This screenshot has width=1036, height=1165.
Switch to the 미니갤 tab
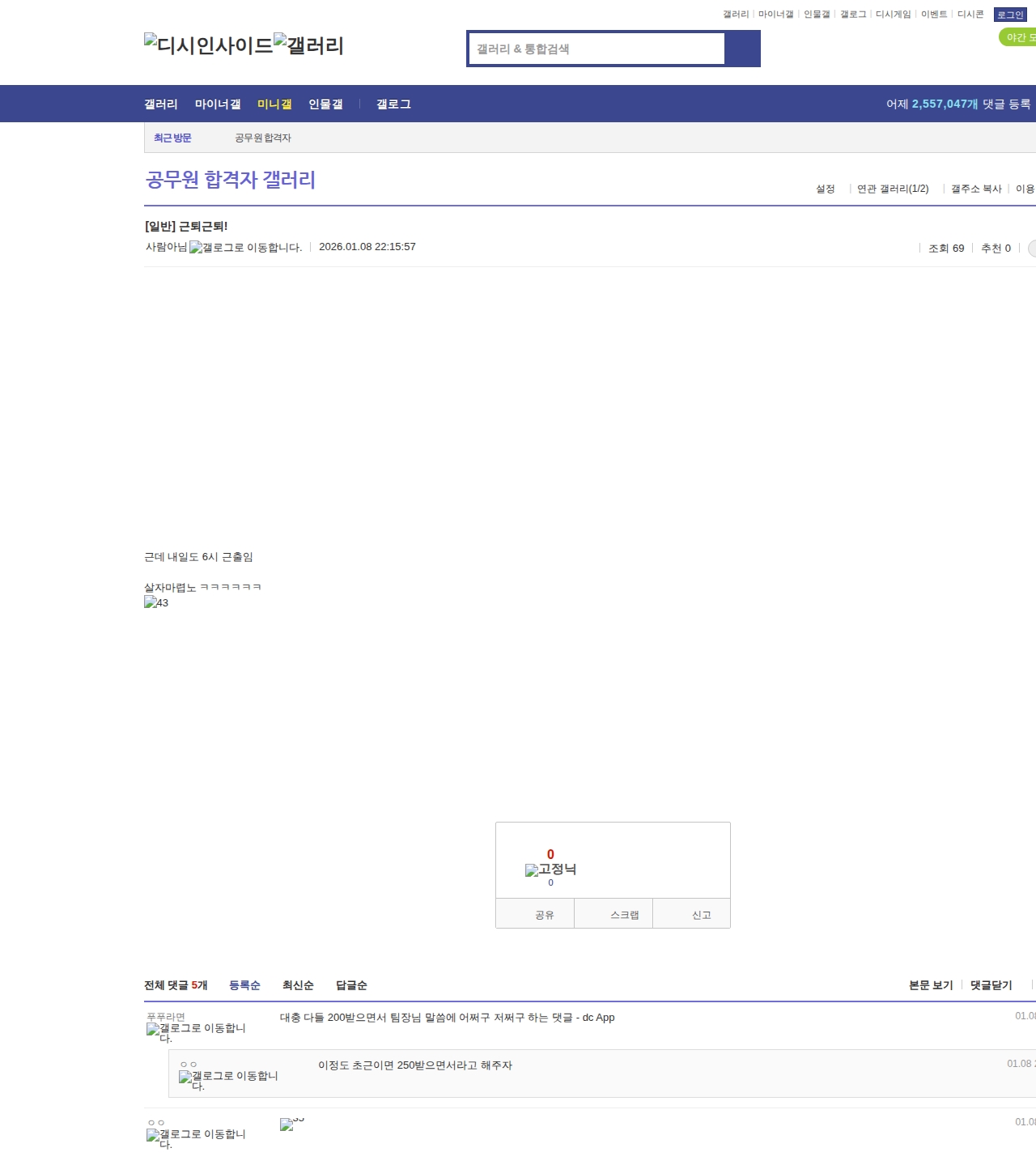pyautogui.click(x=274, y=104)
